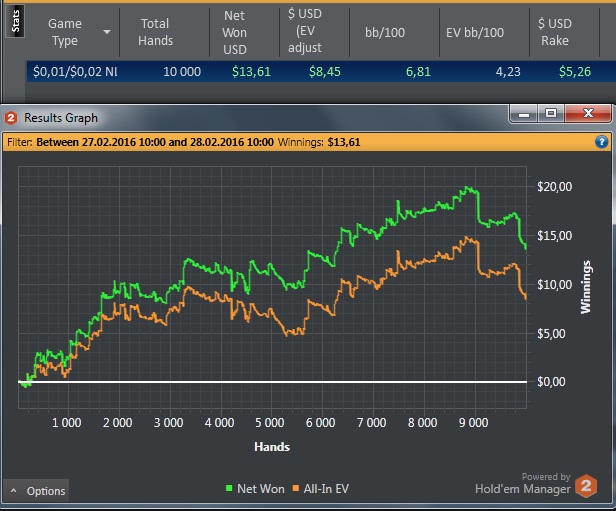The image size is (616, 511).
Task: Minimize the Results Graph window
Action: 524,116
